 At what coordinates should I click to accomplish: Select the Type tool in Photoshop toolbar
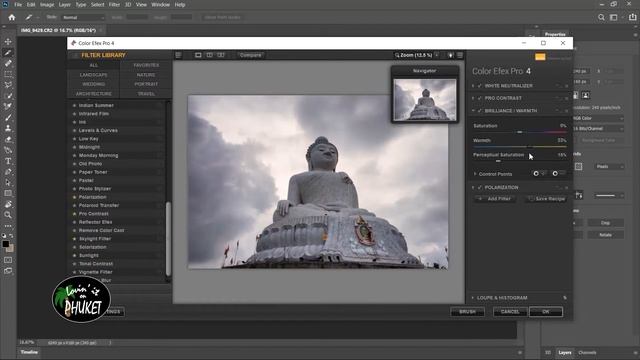tap(8, 161)
